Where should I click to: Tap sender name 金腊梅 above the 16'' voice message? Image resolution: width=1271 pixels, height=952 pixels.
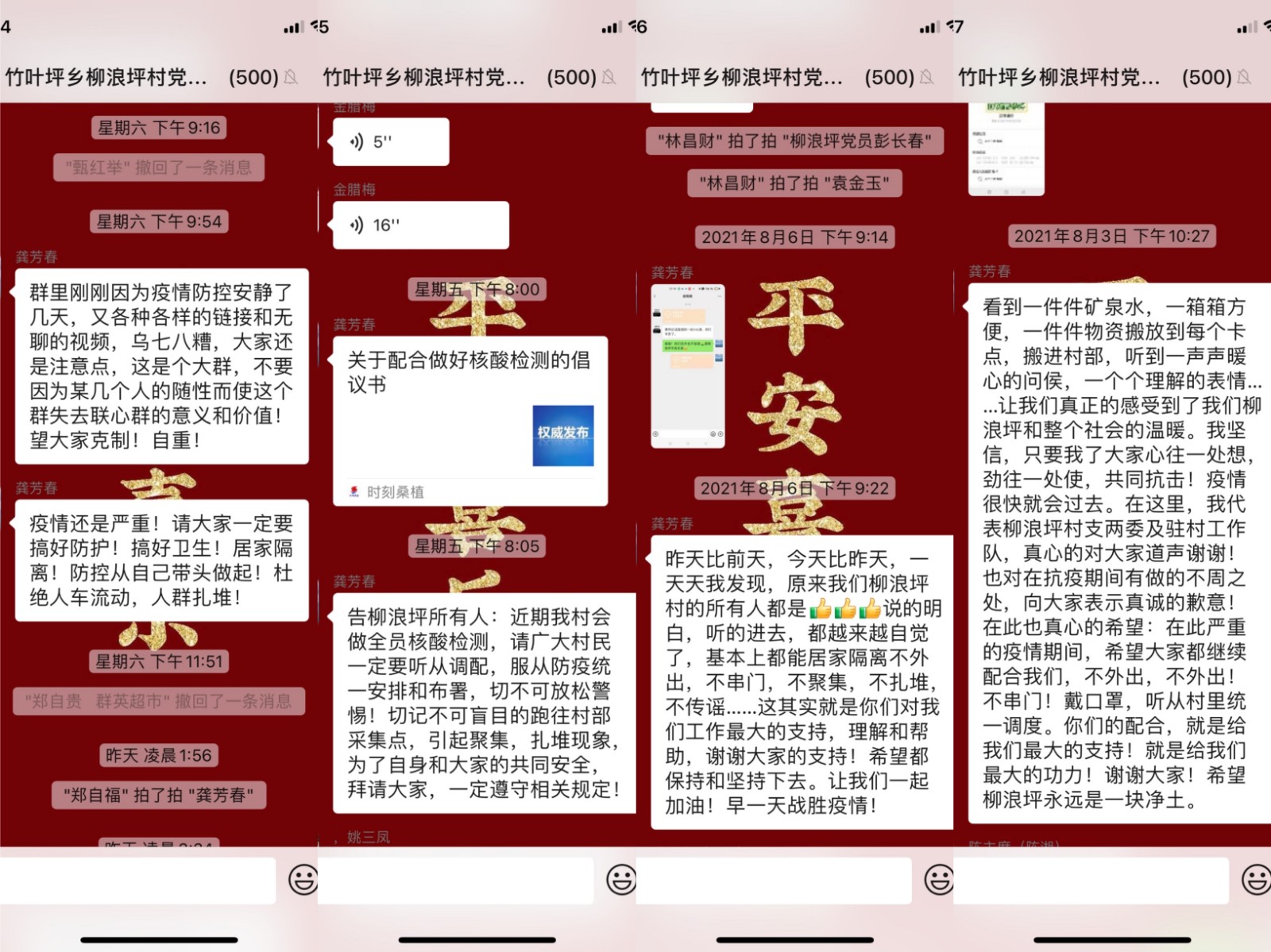pos(354,190)
